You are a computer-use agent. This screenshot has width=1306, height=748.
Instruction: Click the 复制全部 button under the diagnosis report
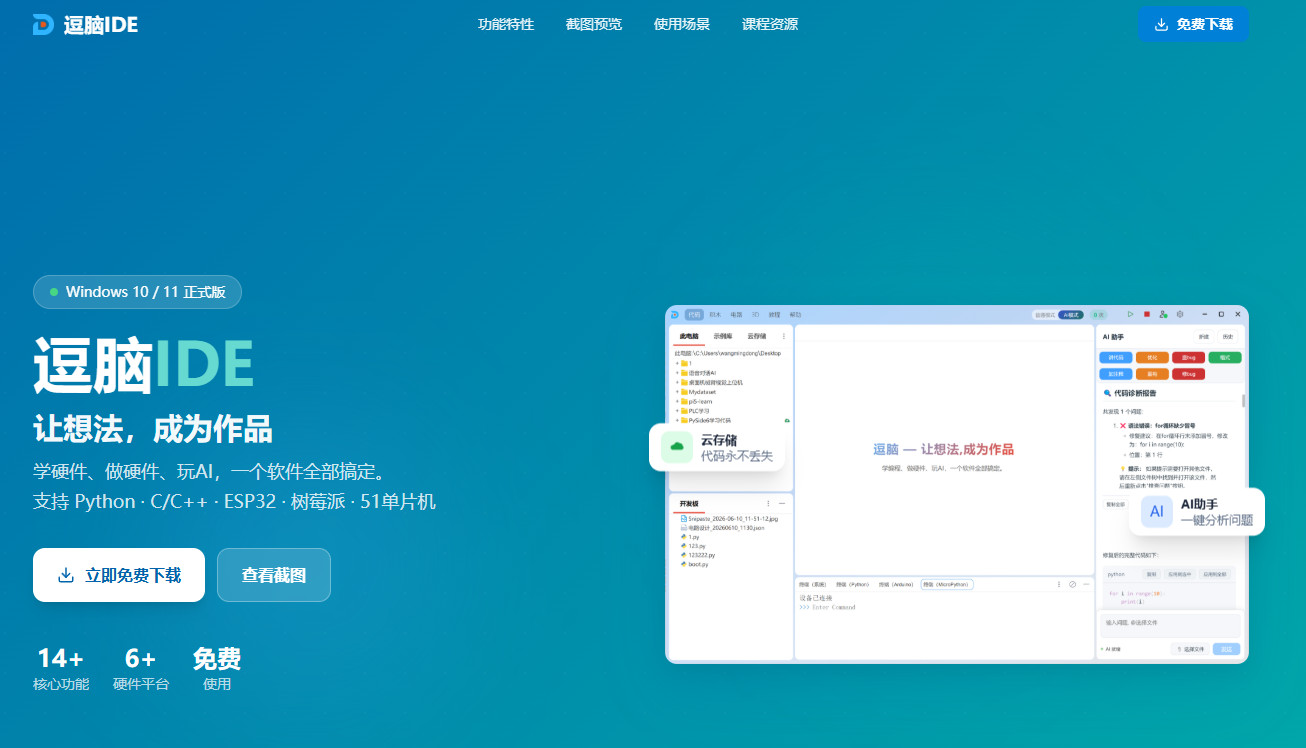[x=1115, y=505]
